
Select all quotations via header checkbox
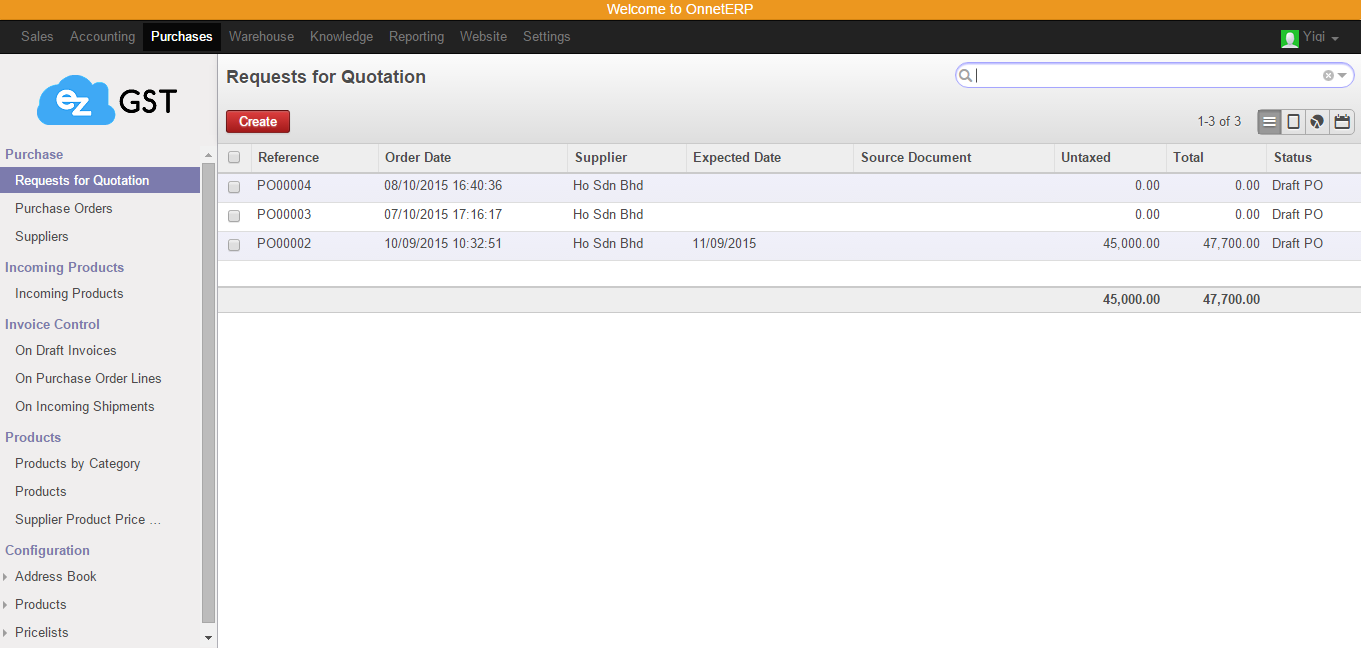pos(234,157)
